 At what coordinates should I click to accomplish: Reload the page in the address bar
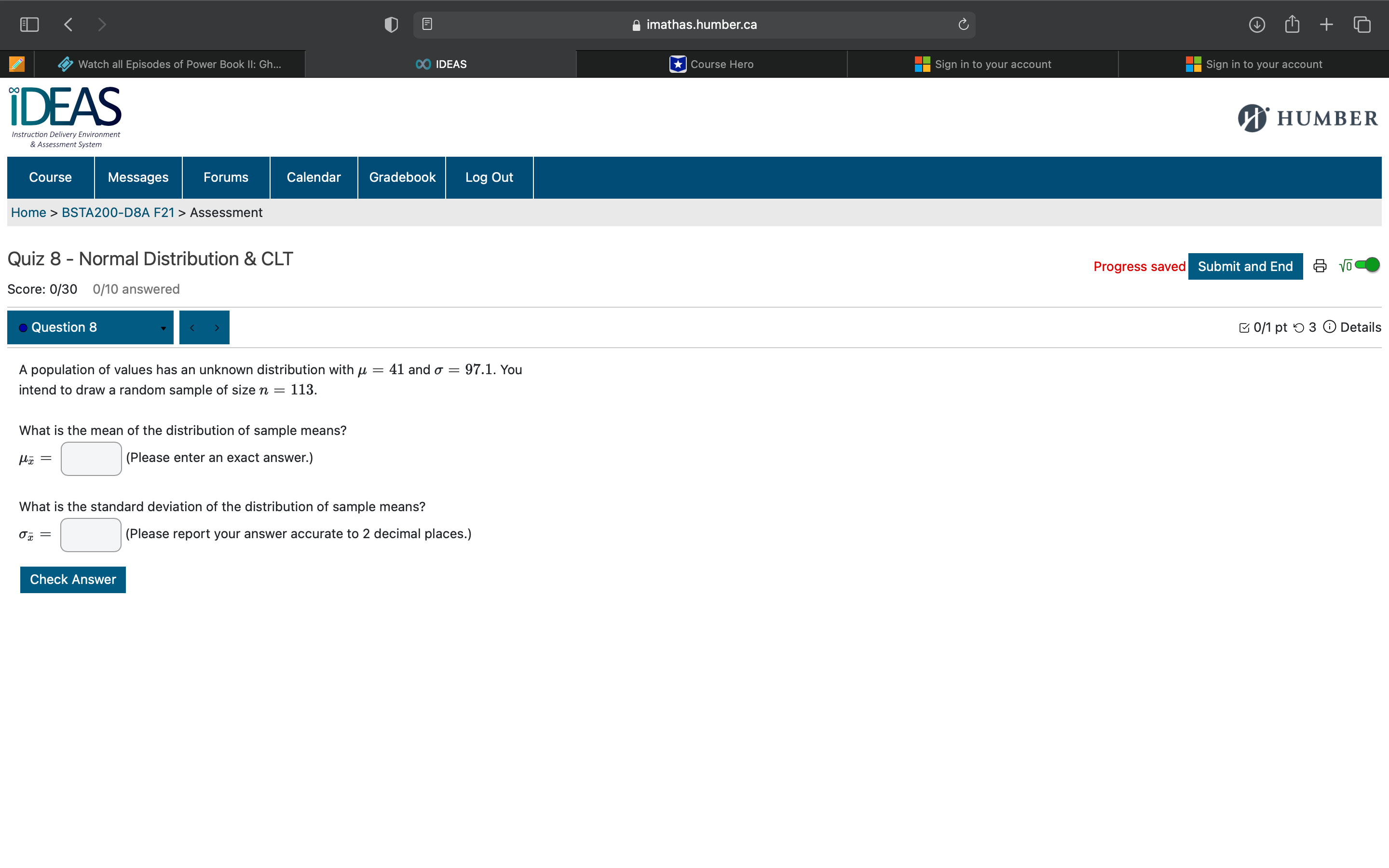point(963,24)
